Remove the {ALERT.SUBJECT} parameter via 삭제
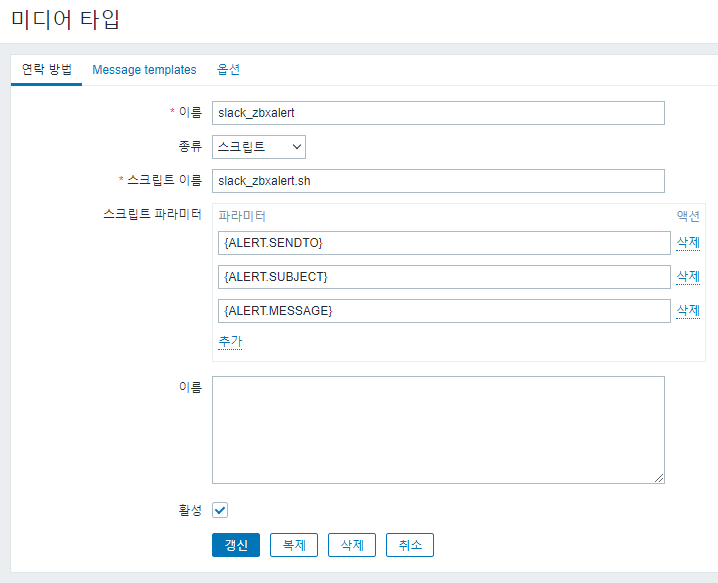The height and width of the screenshot is (583, 718). click(x=688, y=277)
